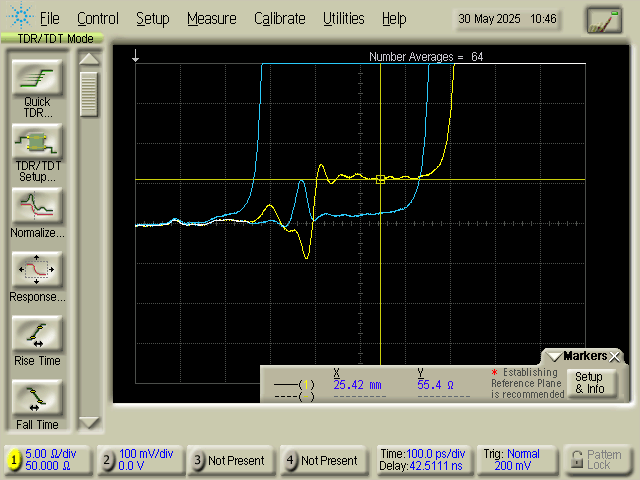640x480 pixels.
Task: Toggle channel 3 marked Not Present
Action: click(199, 460)
